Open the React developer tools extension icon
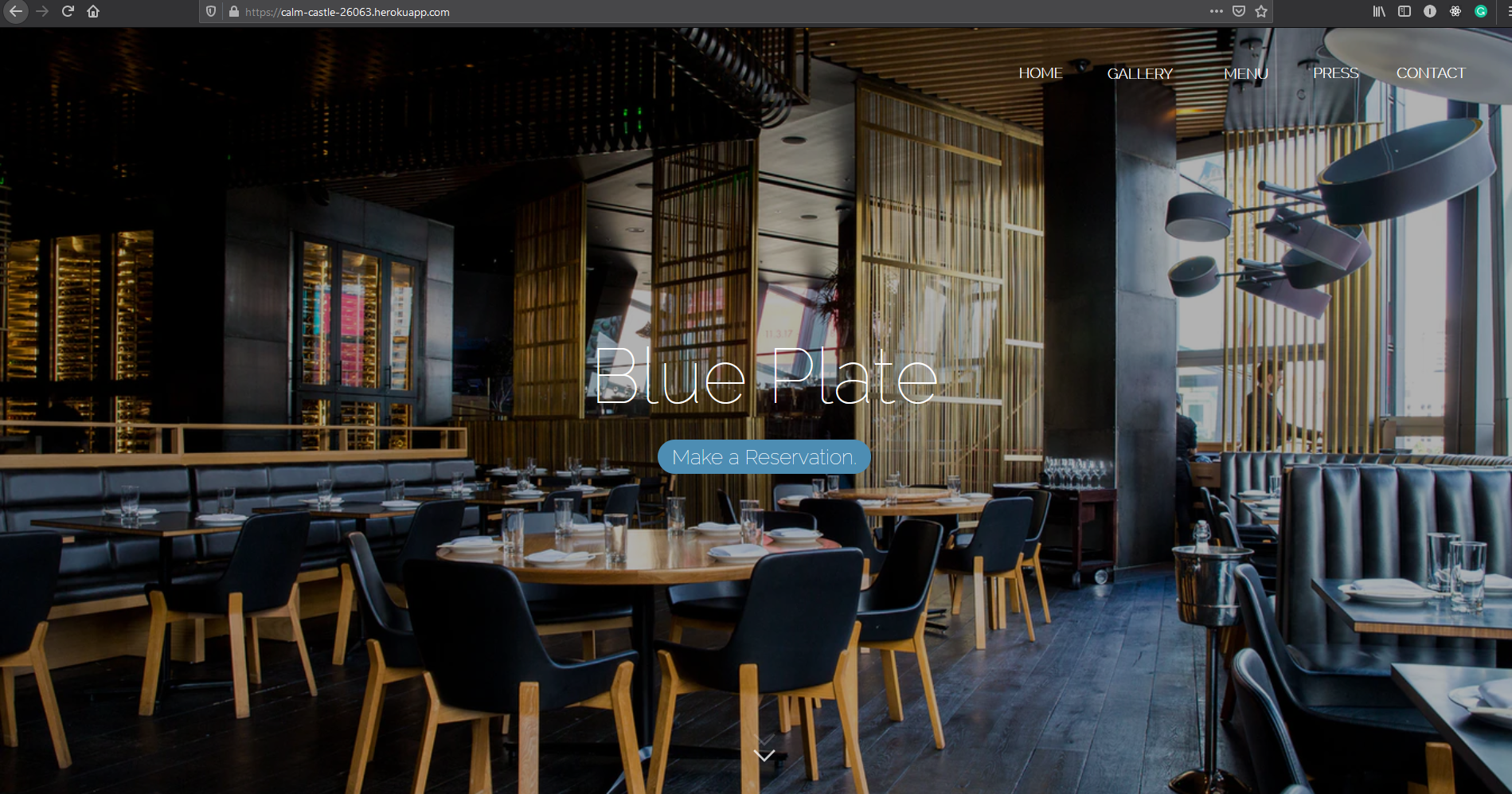This screenshot has height=794, width=1512. tap(1455, 11)
